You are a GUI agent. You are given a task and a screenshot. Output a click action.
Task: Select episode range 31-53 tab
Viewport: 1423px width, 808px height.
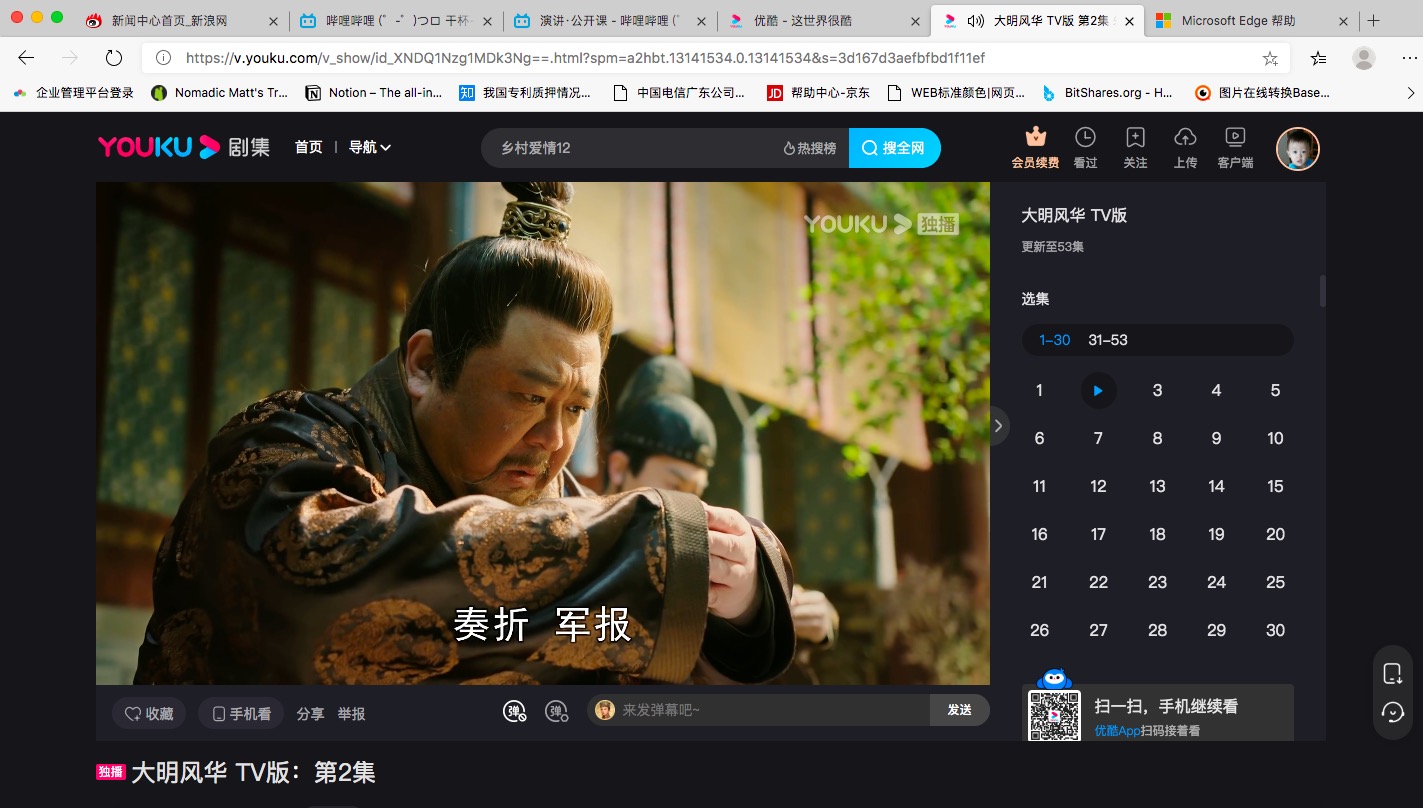(1108, 340)
